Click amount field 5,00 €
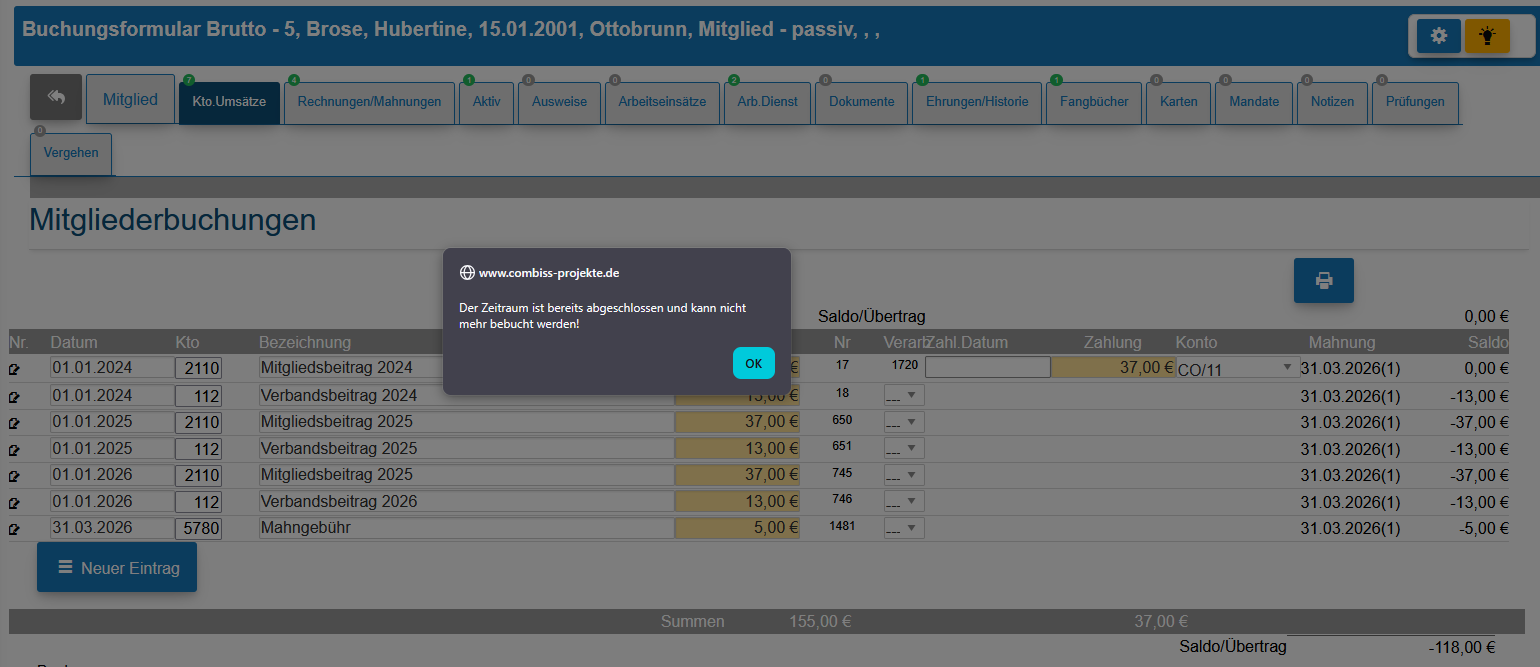The height and width of the screenshot is (667, 1540). point(737,527)
